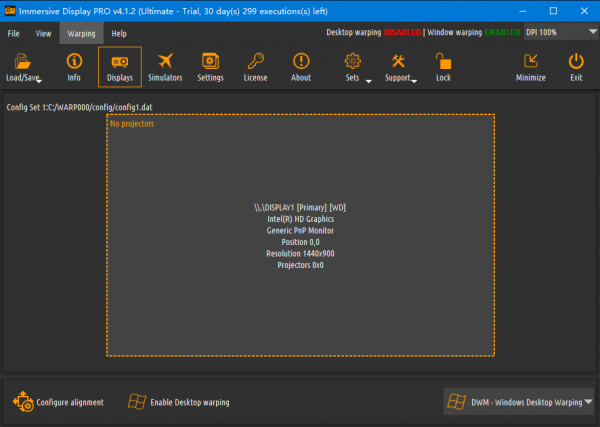This screenshot has width=600, height=427.
Task: Click the Lock padlock icon
Action: pyautogui.click(x=443, y=61)
